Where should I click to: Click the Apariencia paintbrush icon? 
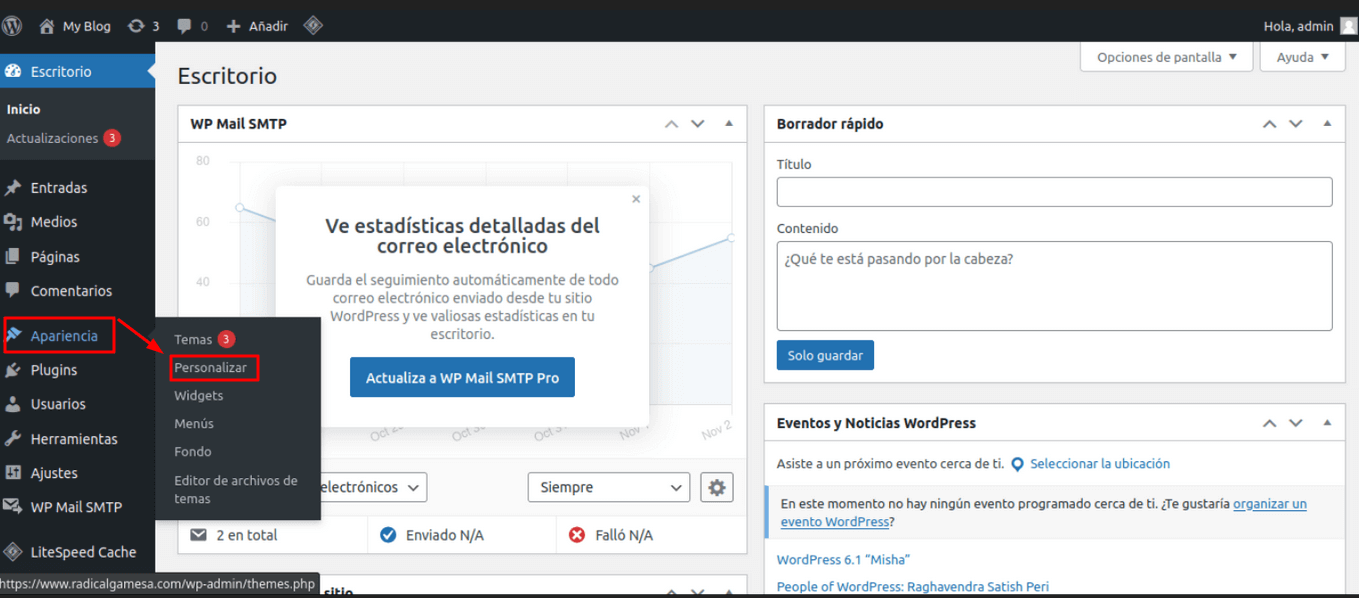(x=13, y=336)
